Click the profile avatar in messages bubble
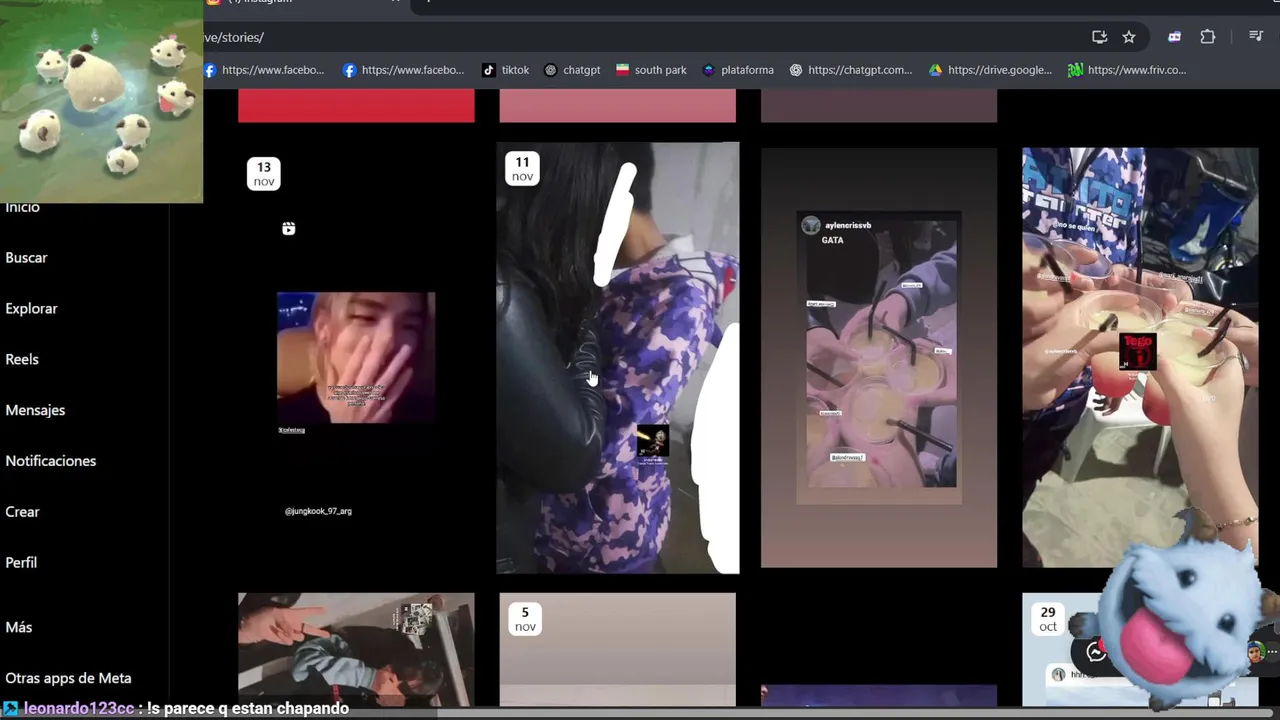The image size is (1280, 720). click(x=1255, y=652)
